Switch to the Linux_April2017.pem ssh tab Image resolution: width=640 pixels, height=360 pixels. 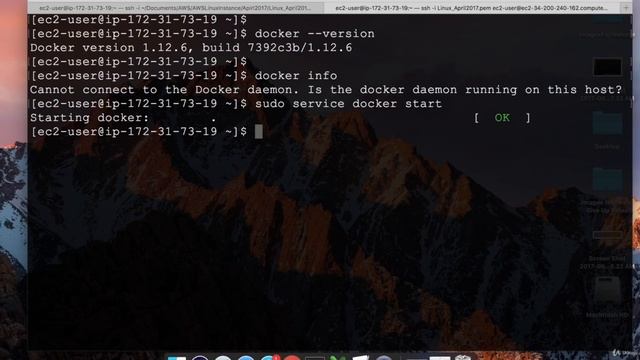click(x=472, y=8)
